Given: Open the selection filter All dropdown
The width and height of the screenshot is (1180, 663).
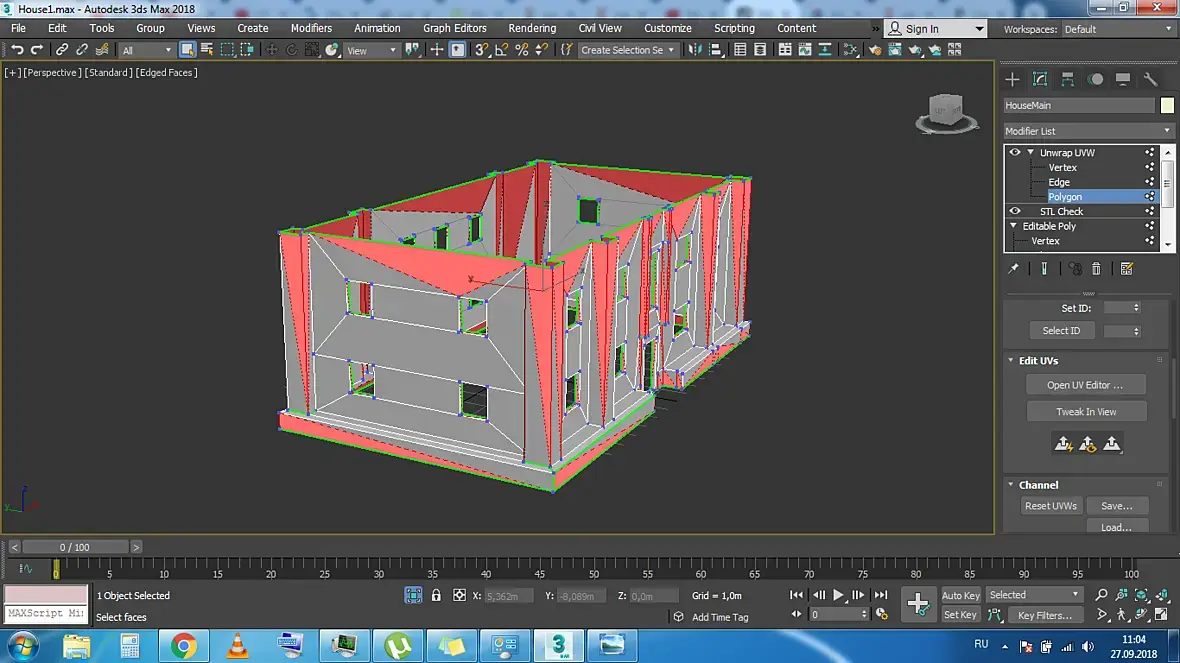Looking at the screenshot, I should tap(146, 50).
